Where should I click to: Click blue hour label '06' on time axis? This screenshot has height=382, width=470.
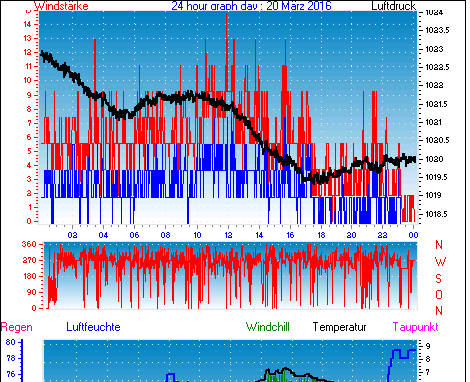[x=134, y=235]
